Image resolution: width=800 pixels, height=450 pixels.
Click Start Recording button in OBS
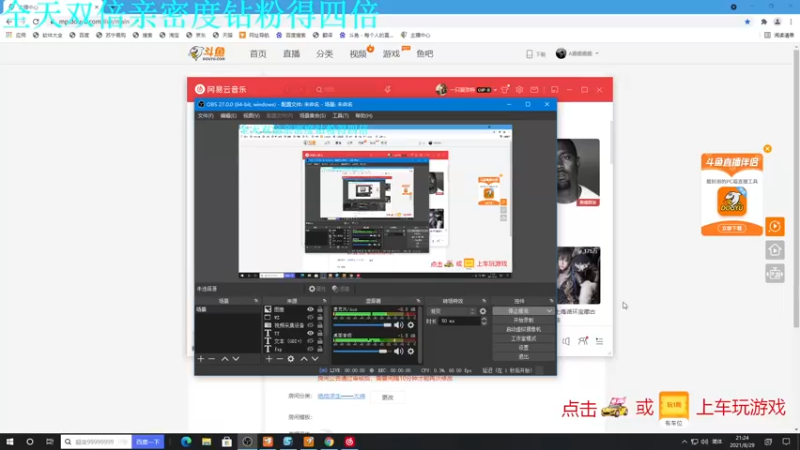click(x=523, y=320)
